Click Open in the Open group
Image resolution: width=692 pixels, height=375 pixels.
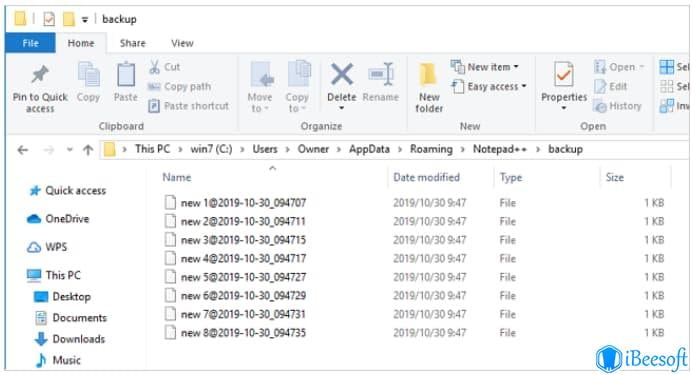(620, 67)
